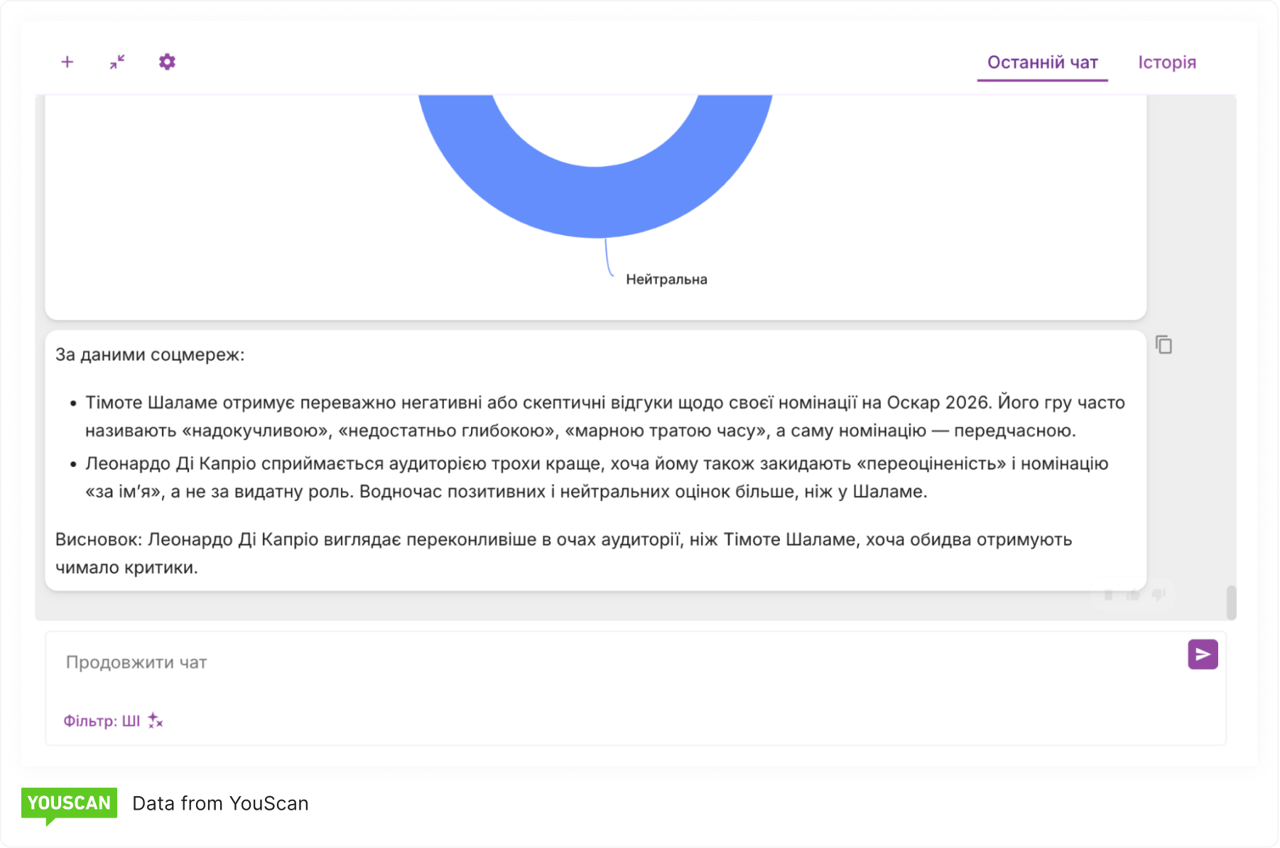Like the response with thumbs up
The image size is (1280, 848).
1133,595
